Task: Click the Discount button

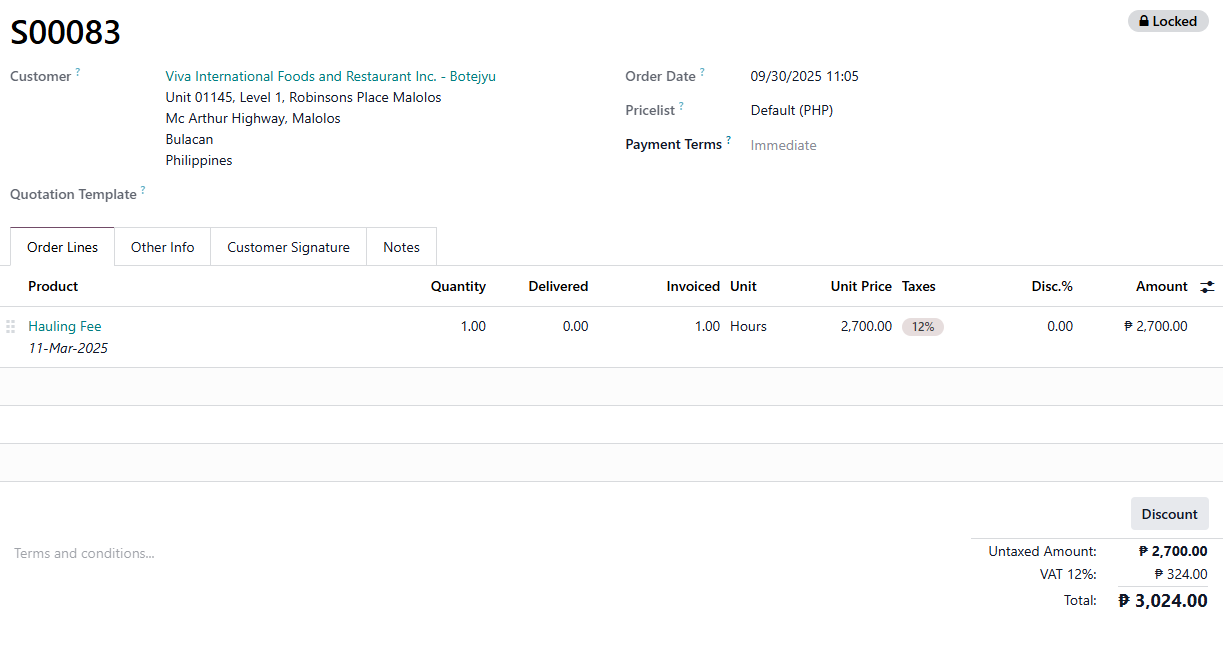Action: [x=1169, y=514]
